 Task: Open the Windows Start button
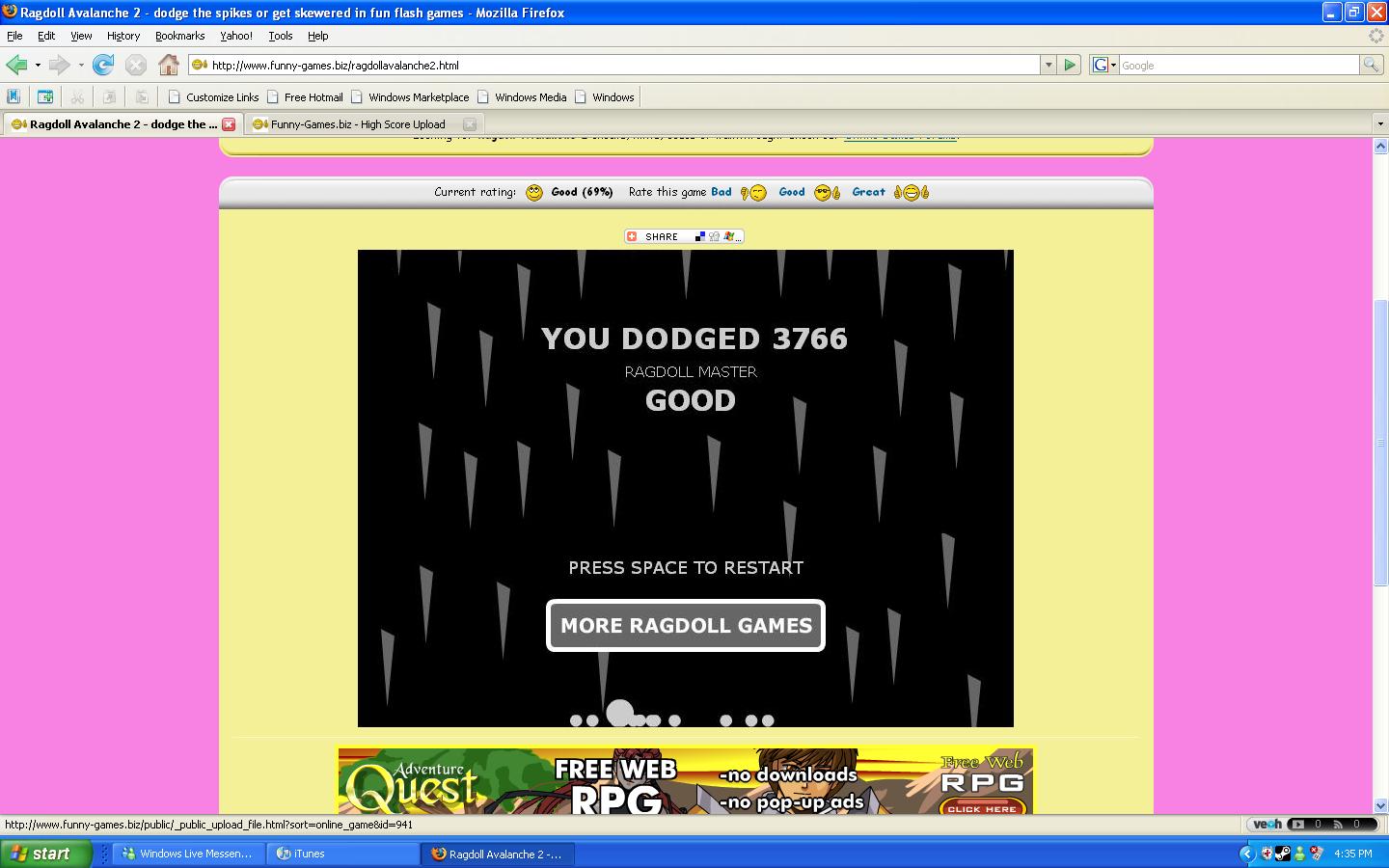click(46, 854)
